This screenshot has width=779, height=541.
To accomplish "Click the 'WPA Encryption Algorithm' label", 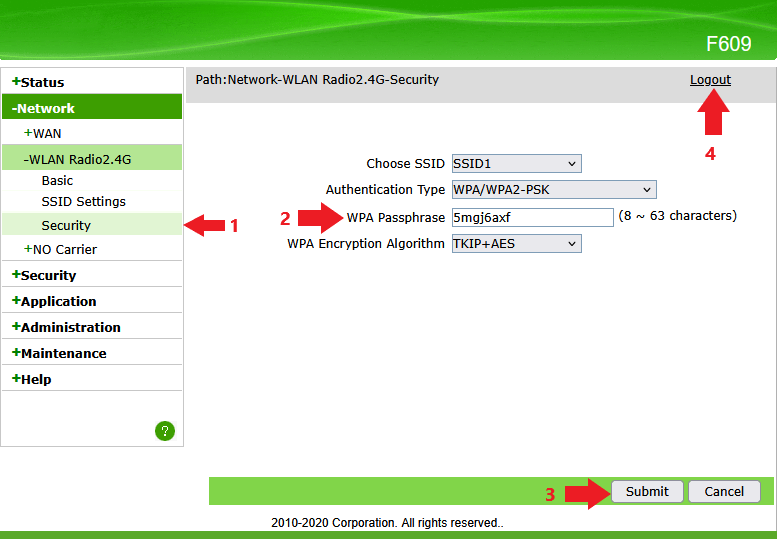I will (366, 243).
